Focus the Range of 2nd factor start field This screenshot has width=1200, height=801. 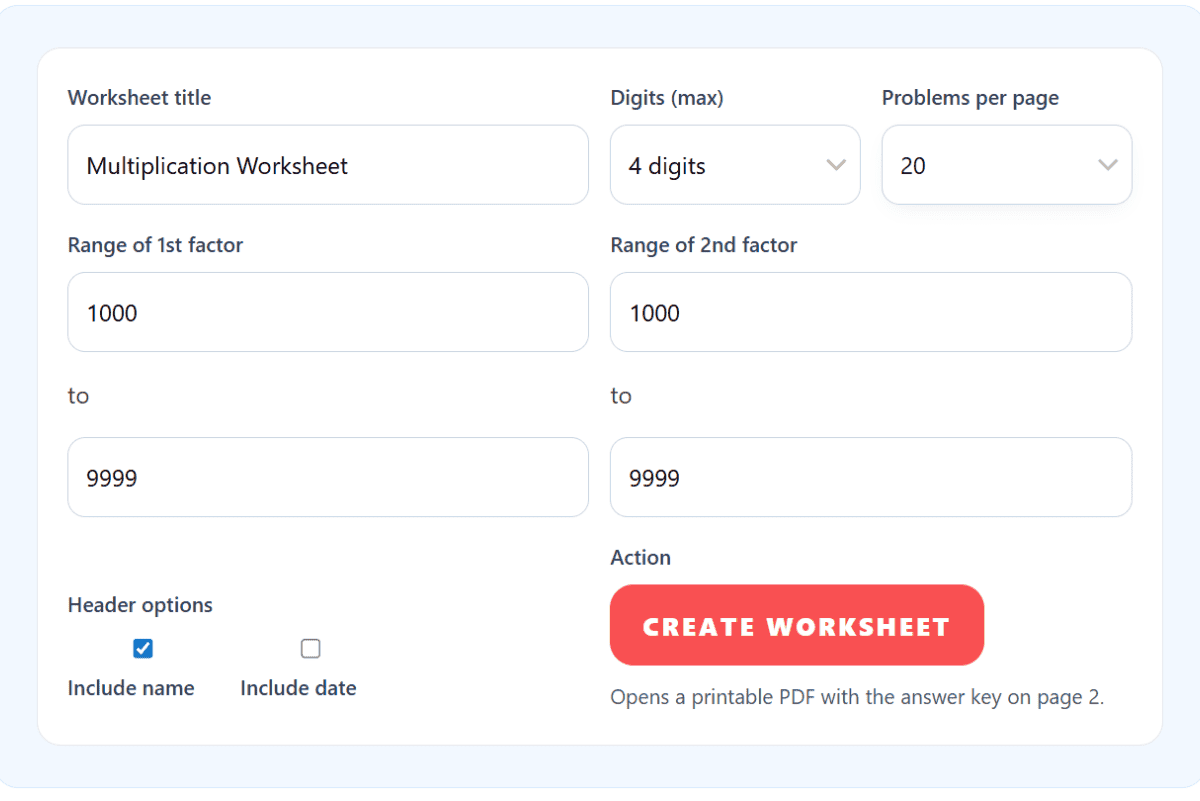point(870,312)
